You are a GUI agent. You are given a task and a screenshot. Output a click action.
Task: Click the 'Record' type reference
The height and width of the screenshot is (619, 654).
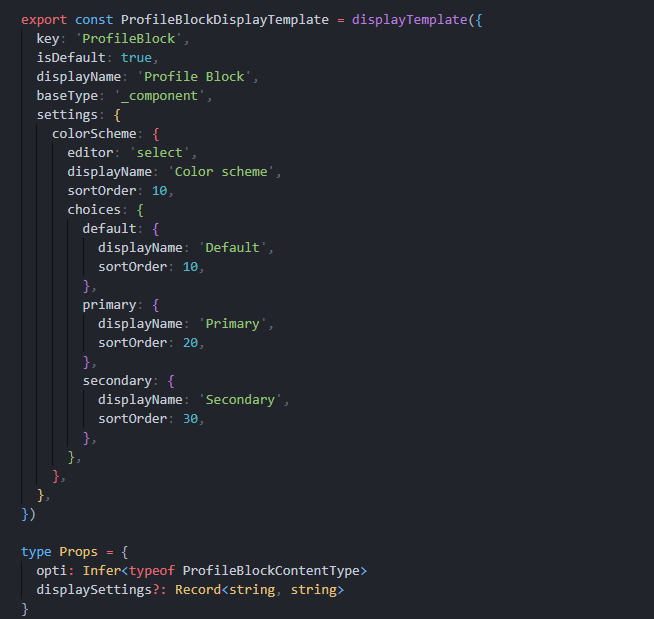point(198,590)
